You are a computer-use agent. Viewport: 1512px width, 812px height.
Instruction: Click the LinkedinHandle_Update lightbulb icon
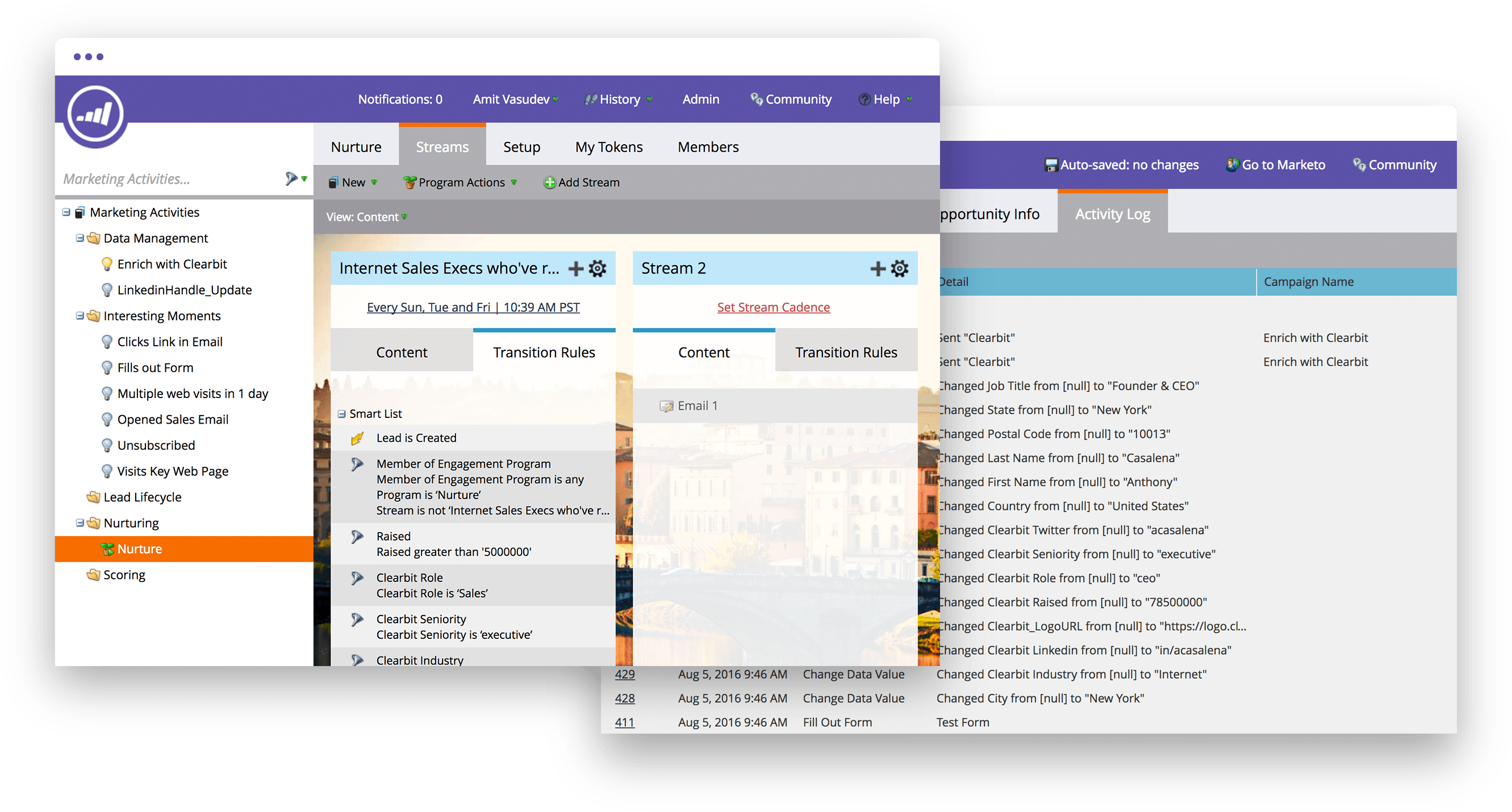click(x=107, y=290)
